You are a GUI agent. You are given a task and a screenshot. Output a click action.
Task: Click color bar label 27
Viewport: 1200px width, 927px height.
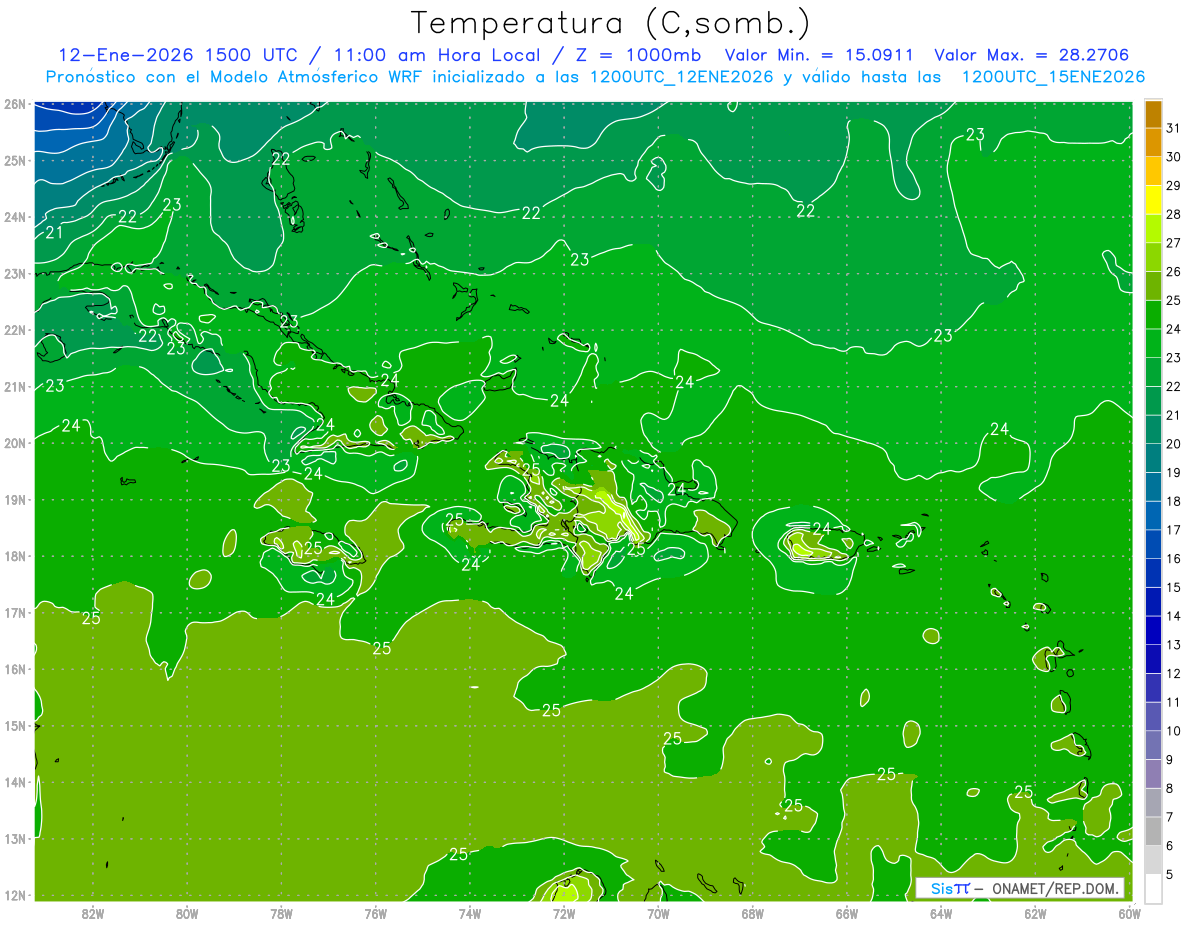[x=1173, y=243]
